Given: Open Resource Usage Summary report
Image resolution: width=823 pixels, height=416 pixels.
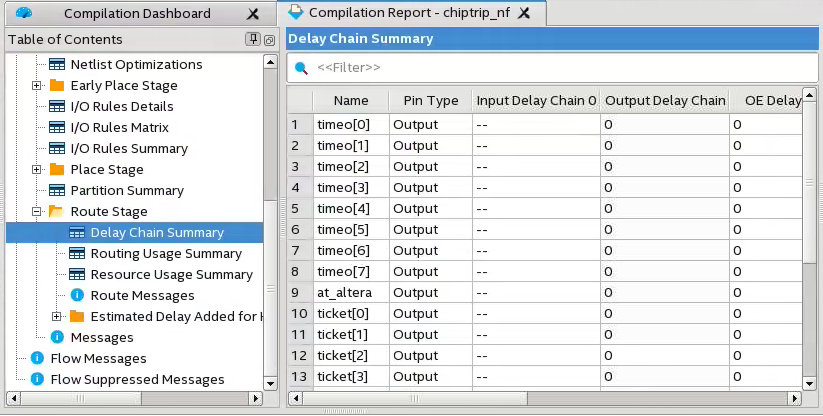Looking at the screenshot, I should coord(171,274).
